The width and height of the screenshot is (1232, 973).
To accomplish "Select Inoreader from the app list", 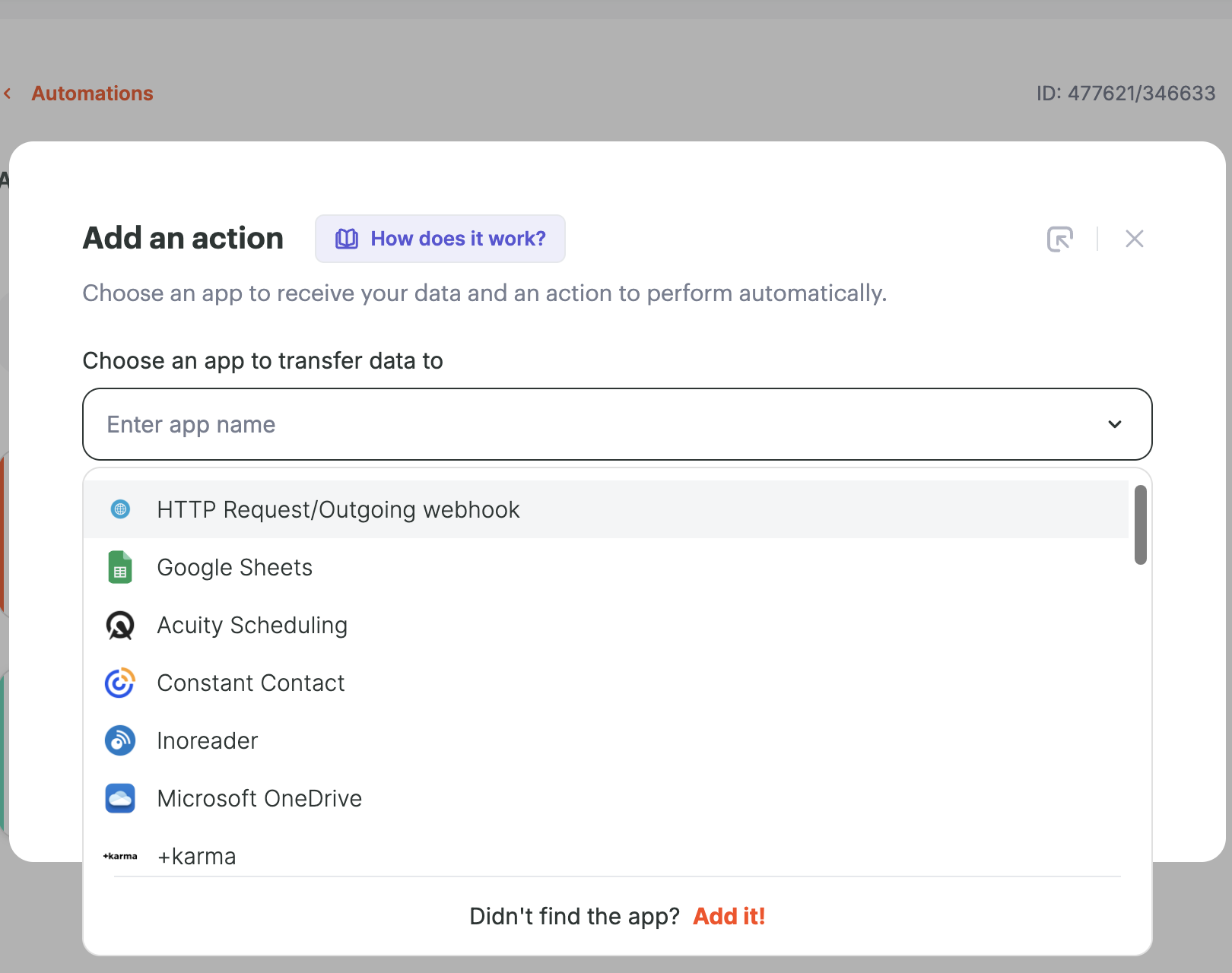I will coord(606,740).
